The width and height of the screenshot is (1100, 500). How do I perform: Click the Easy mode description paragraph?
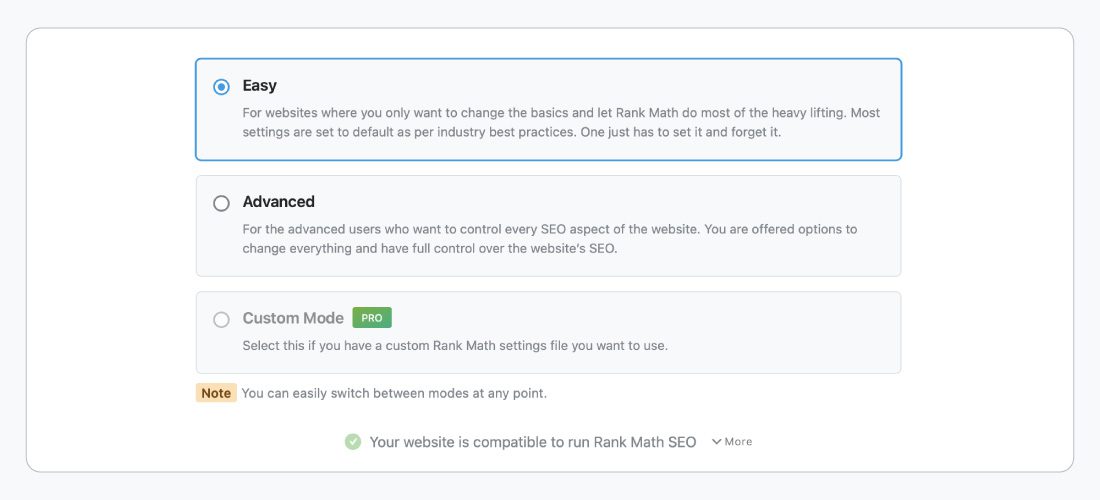point(561,123)
